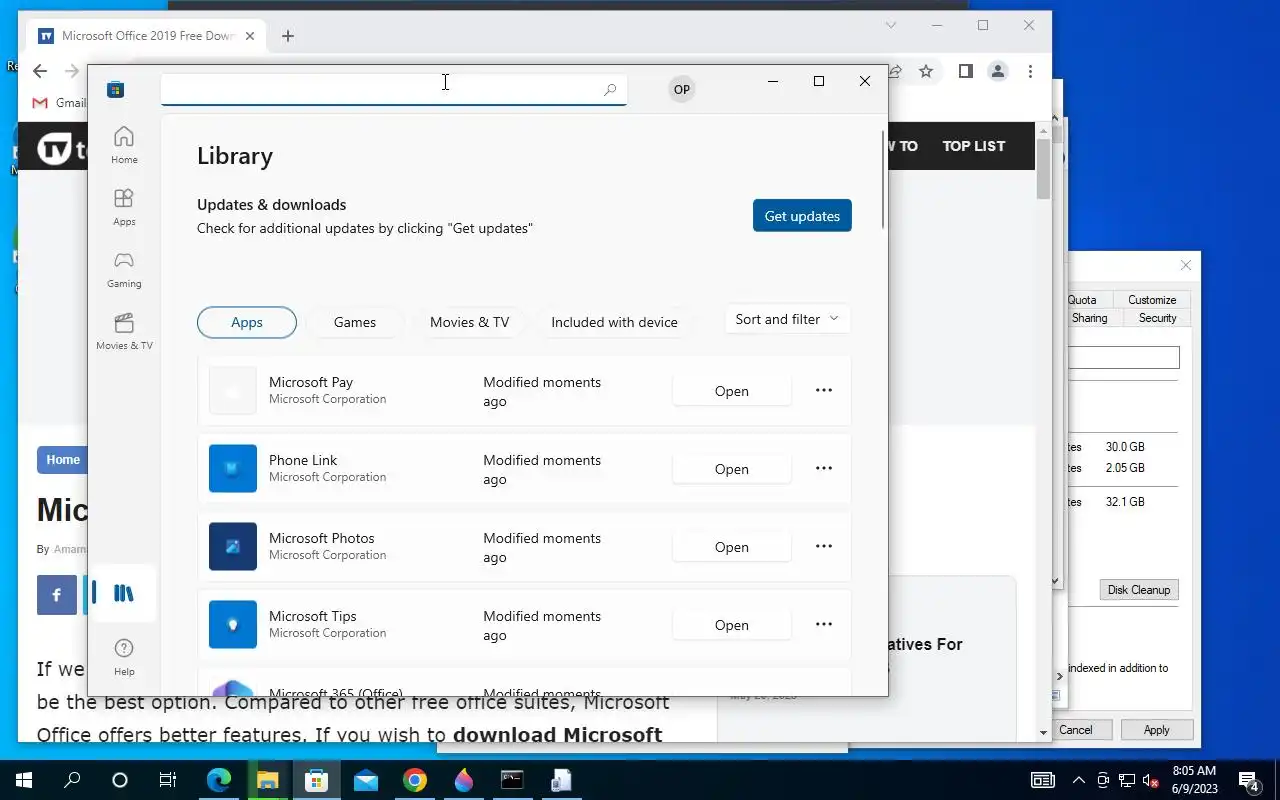1280x800 pixels.
Task: Open the Apps section in Store sidebar
Action: point(124,207)
